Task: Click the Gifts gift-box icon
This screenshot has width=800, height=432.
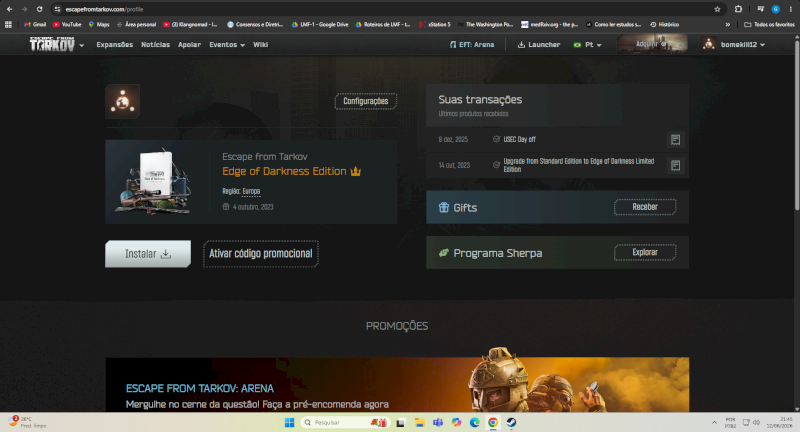Action: click(444, 207)
